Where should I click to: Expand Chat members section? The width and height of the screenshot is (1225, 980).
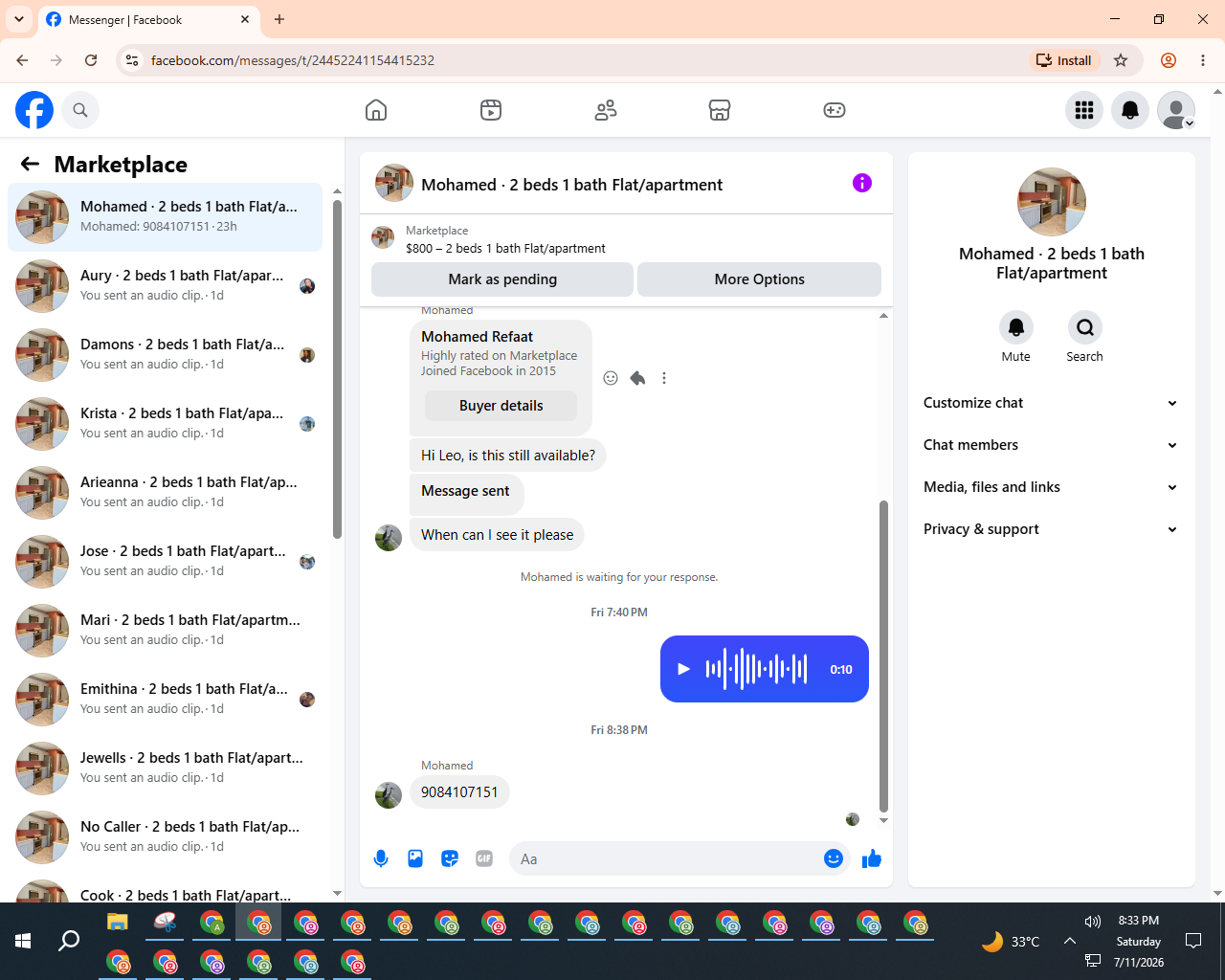(x=1051, y=445)
